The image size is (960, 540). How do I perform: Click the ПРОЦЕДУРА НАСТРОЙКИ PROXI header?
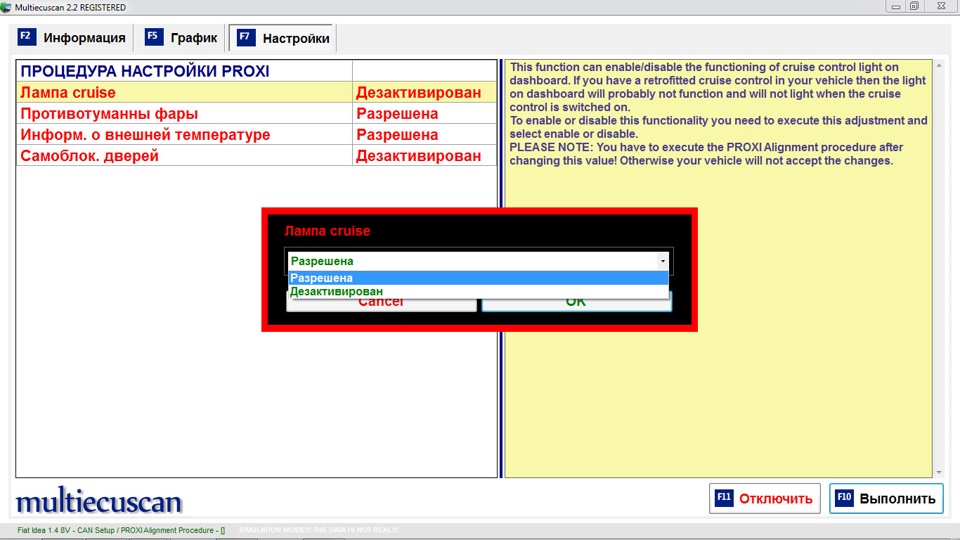[145, 71]
